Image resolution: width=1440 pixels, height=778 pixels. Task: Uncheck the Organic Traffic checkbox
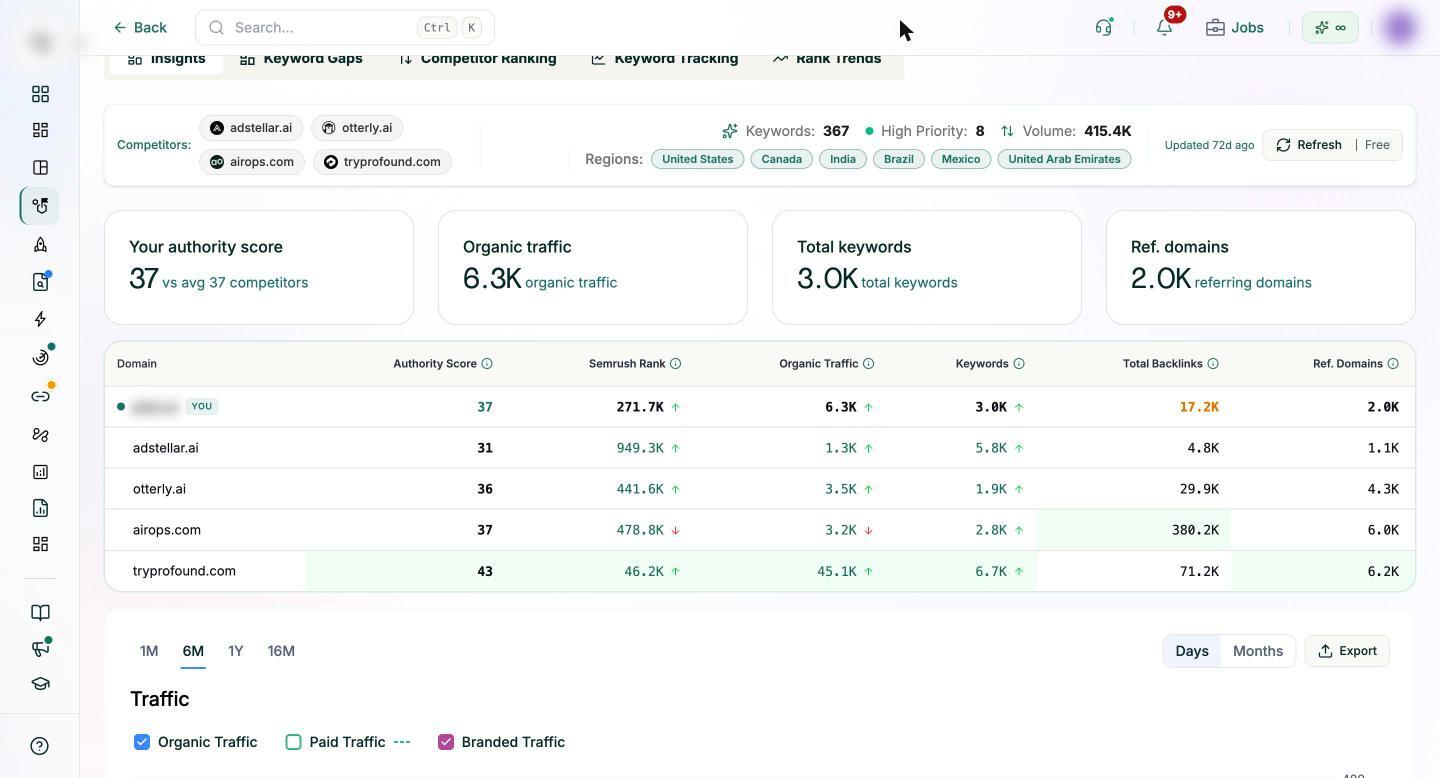tap(142, 742)
